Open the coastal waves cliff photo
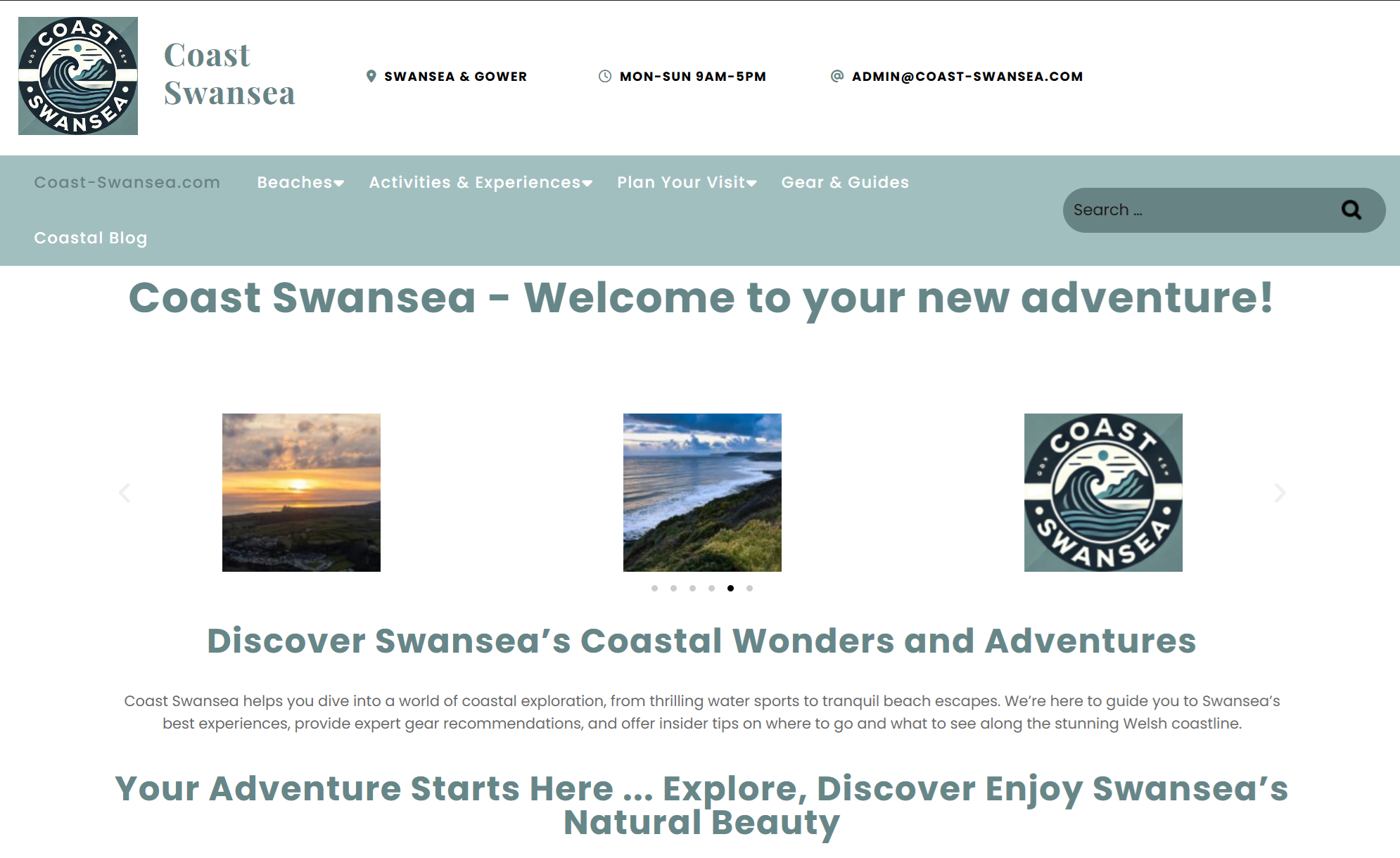The width and height of the screenshot is (1400, 858). pyautogui.click(x=702, y=492)
